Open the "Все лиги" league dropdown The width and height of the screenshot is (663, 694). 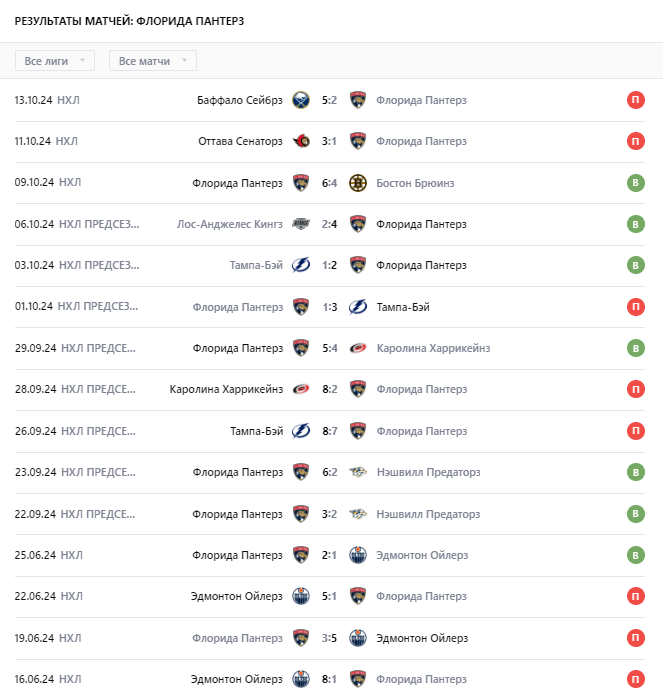pyautogui.click(x=55, y=61)
